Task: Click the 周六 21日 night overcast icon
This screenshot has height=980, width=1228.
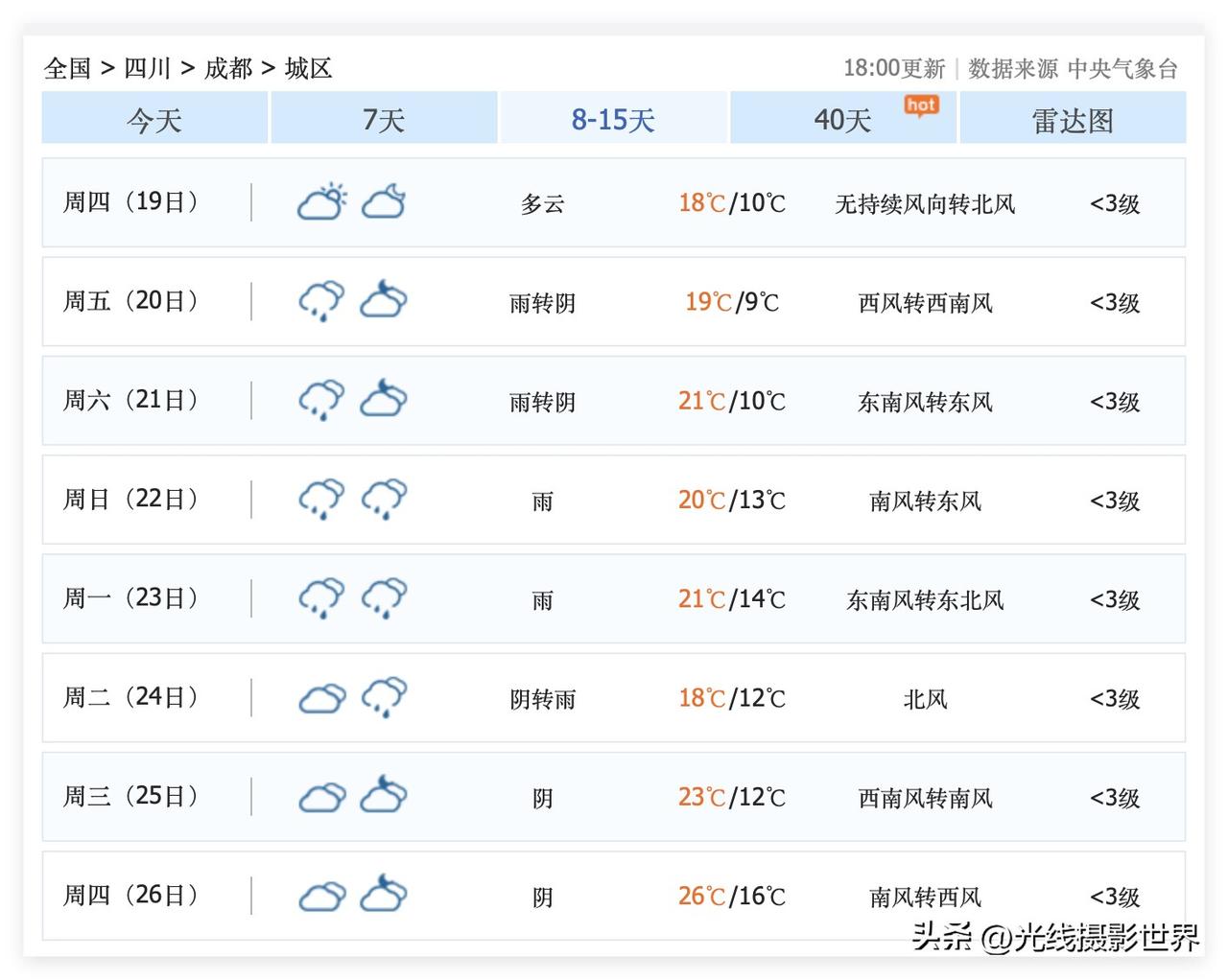Action: point(384,398)
